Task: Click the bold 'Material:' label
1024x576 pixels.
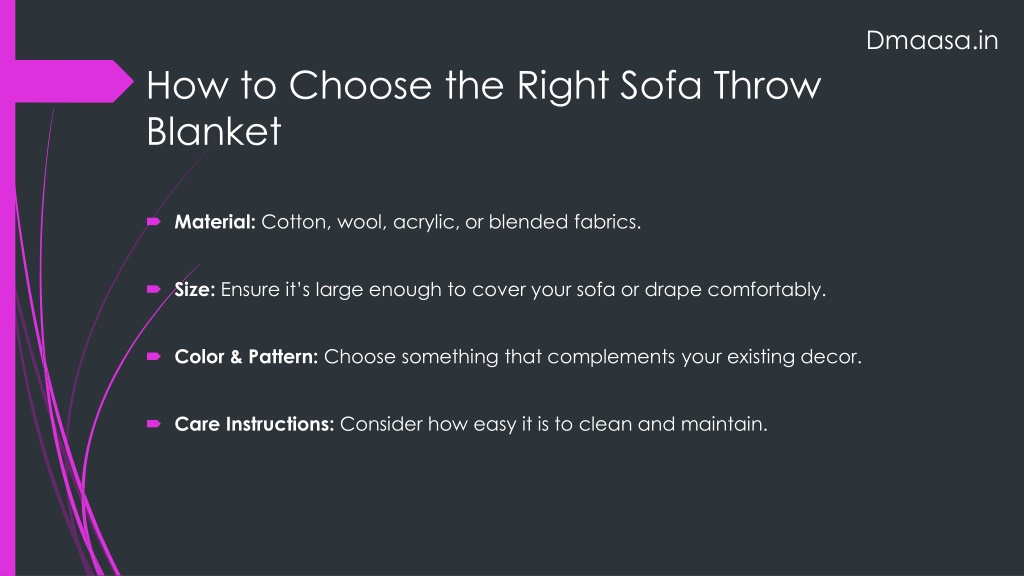Action: [x=215, y=222]
